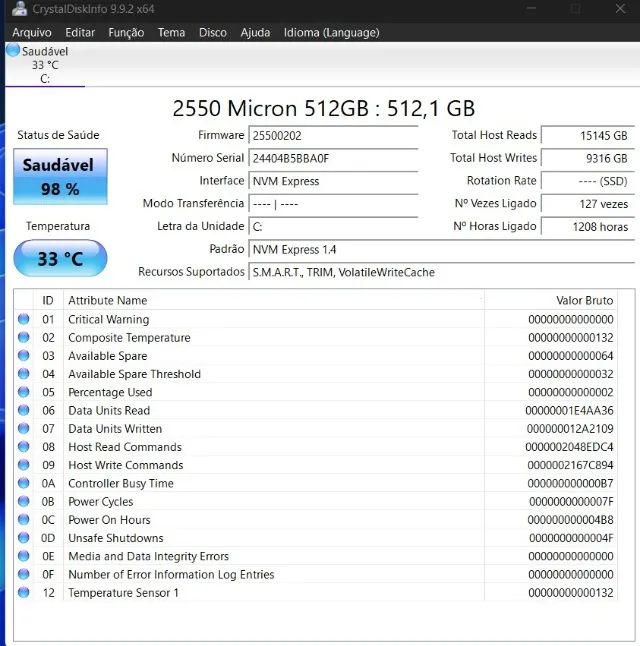
Task: Select the Critical Warning attribute name
Action: point(109,319)
